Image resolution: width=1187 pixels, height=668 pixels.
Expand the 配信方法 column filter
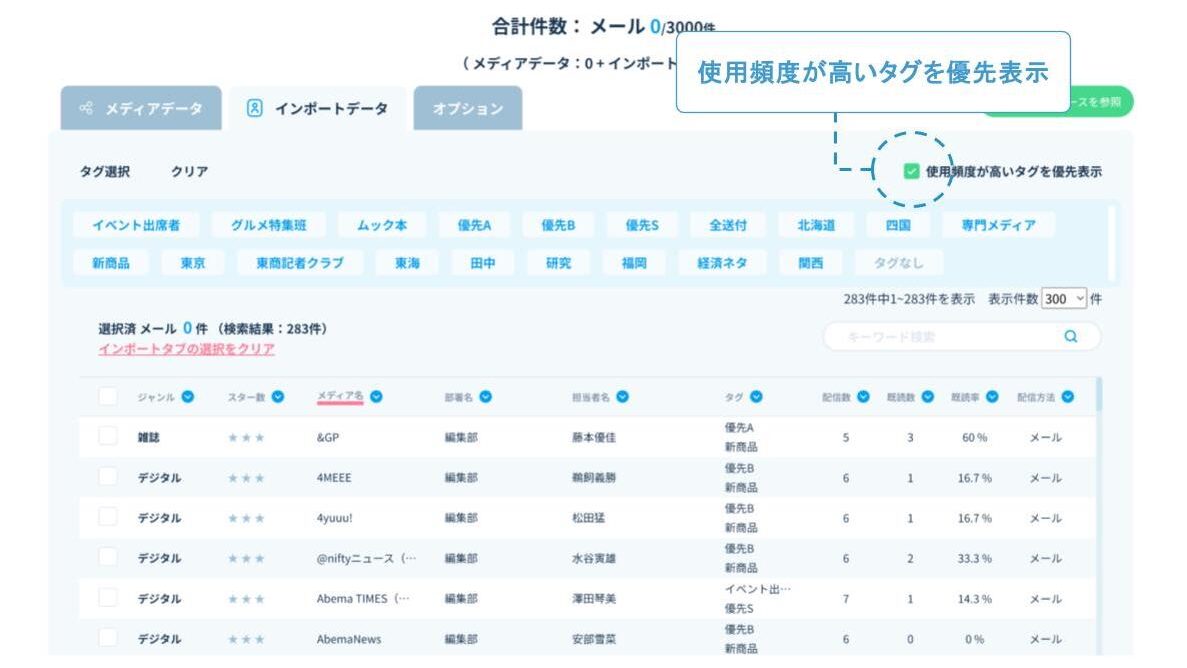(1068, 397)
